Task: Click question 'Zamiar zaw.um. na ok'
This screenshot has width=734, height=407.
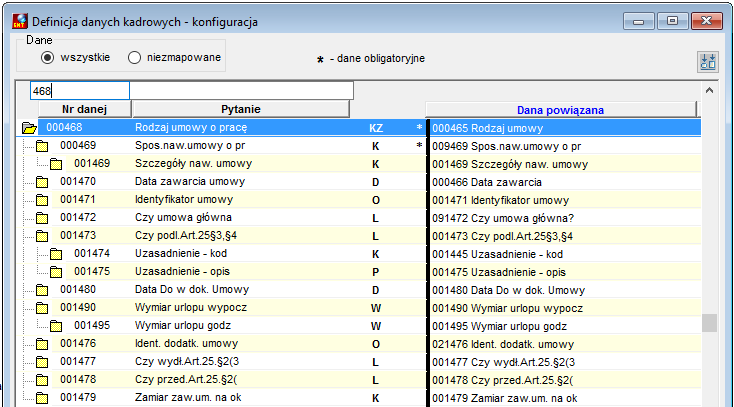Action: point(188,397)
